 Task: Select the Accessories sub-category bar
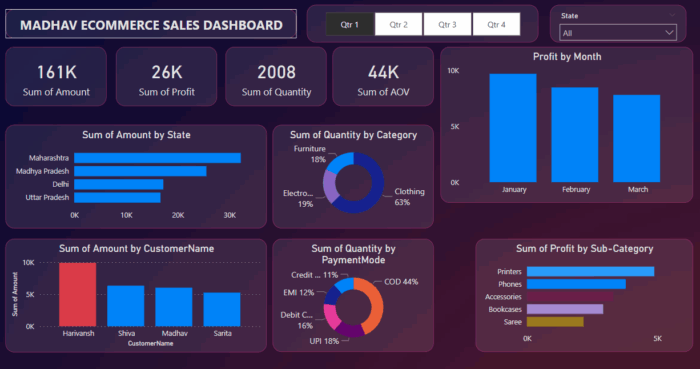[570, 297]
